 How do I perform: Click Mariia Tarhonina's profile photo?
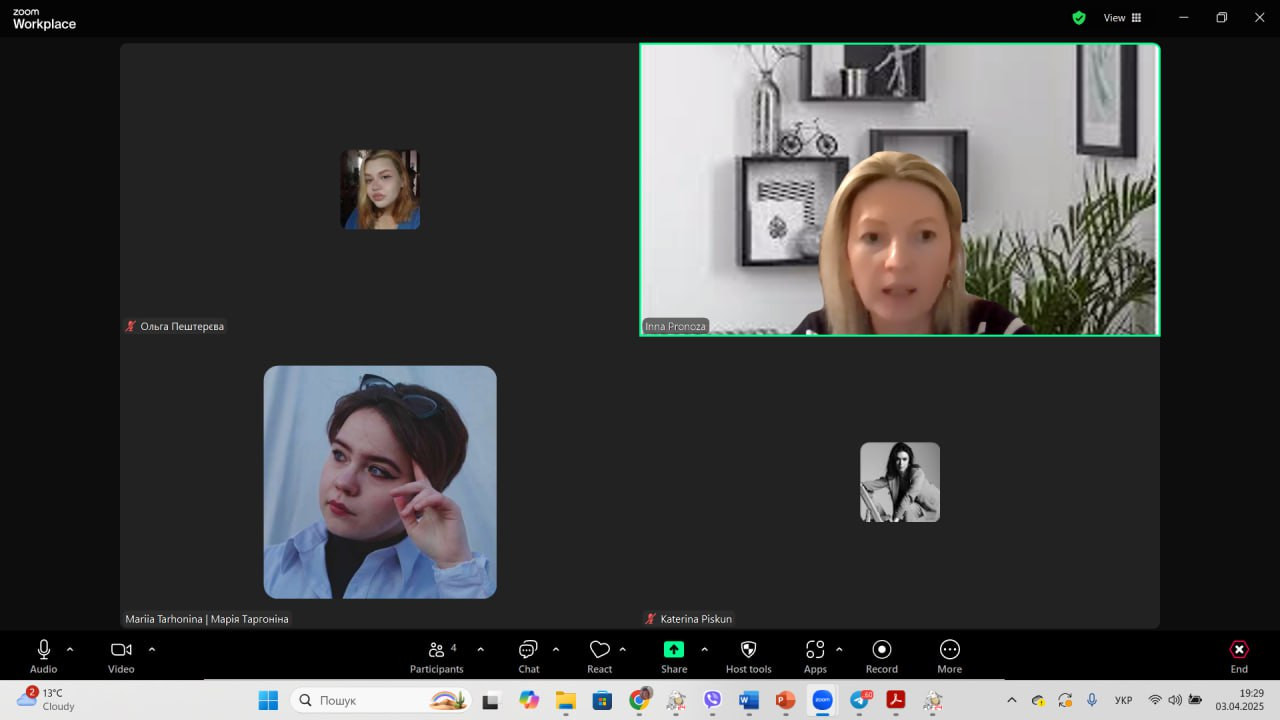(380, 482)
